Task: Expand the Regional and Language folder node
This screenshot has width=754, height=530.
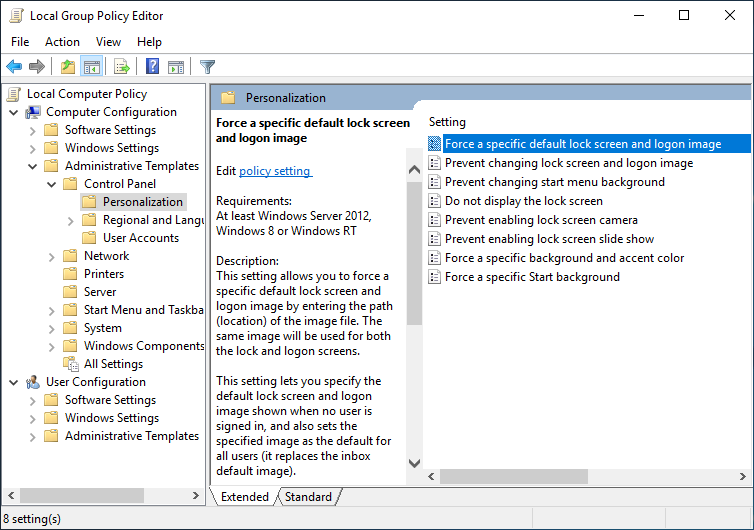Action: tap(70, 220)
